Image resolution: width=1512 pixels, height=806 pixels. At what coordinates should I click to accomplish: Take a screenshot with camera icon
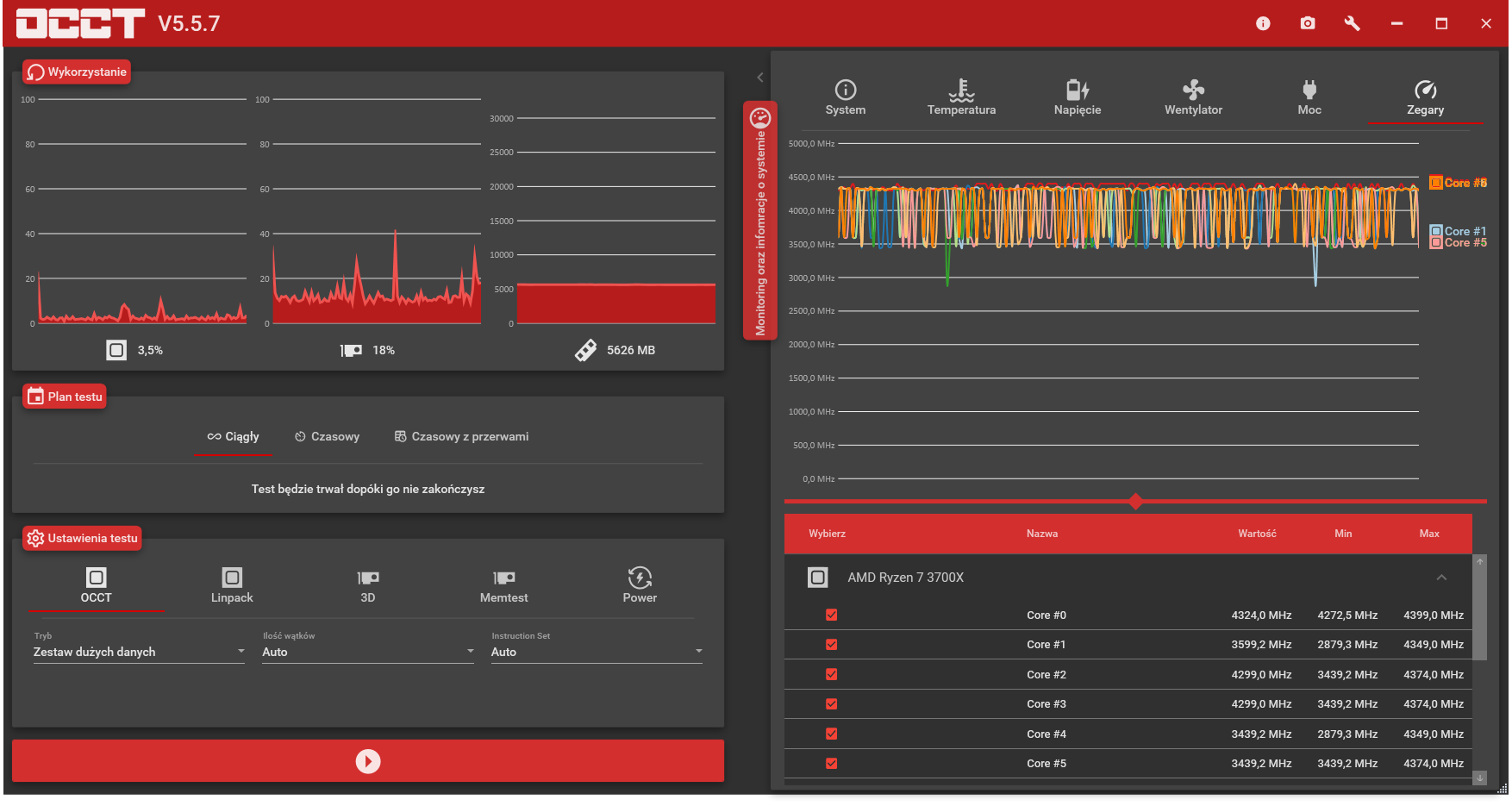coord(1308,23)
